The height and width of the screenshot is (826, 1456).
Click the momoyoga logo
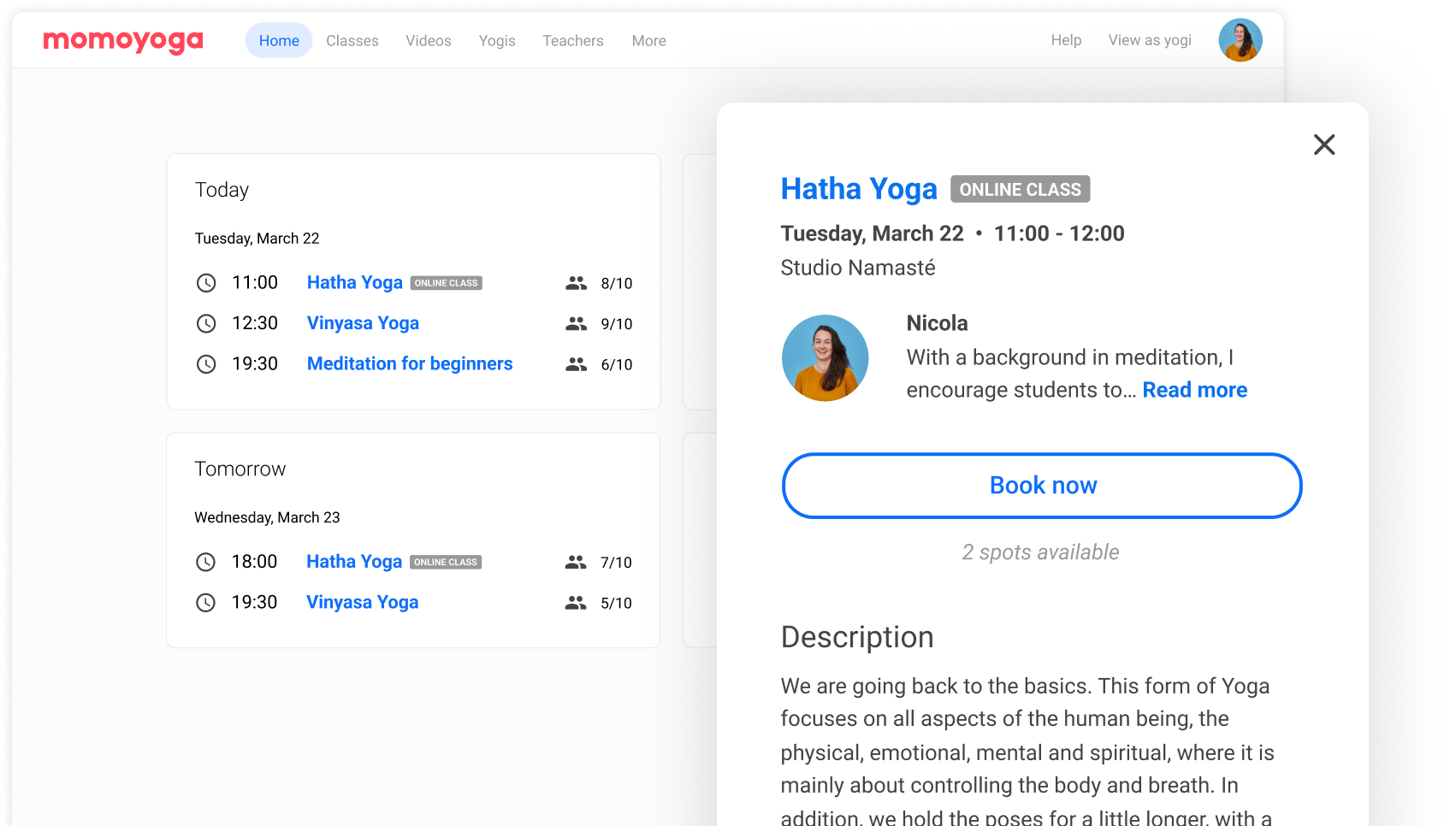click(123, 40)
